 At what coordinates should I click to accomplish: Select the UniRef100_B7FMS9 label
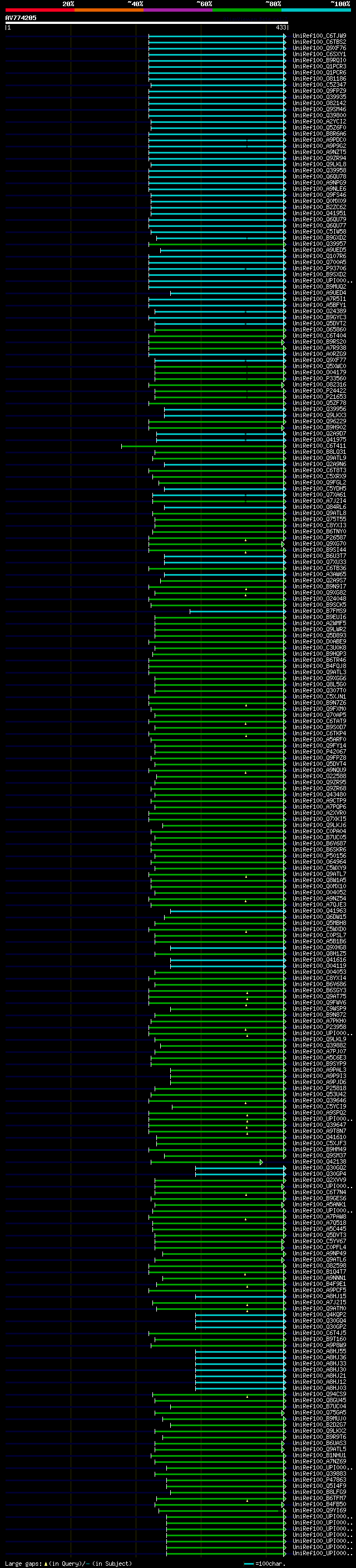319,611
